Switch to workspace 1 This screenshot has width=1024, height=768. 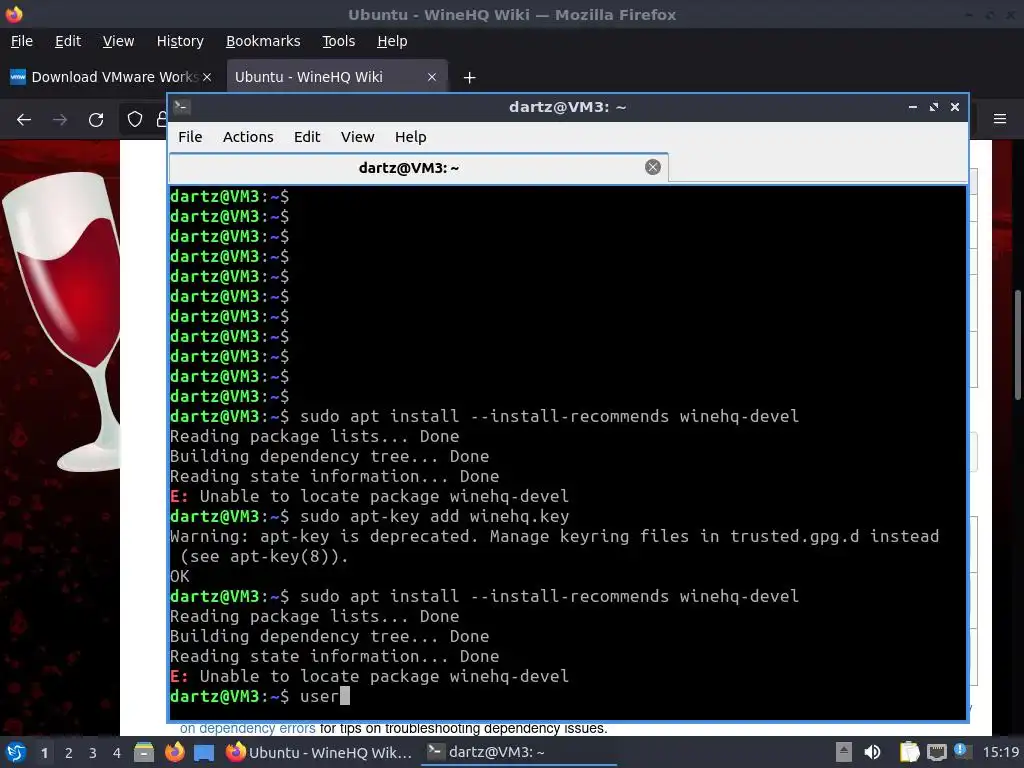tap(44, 753)
